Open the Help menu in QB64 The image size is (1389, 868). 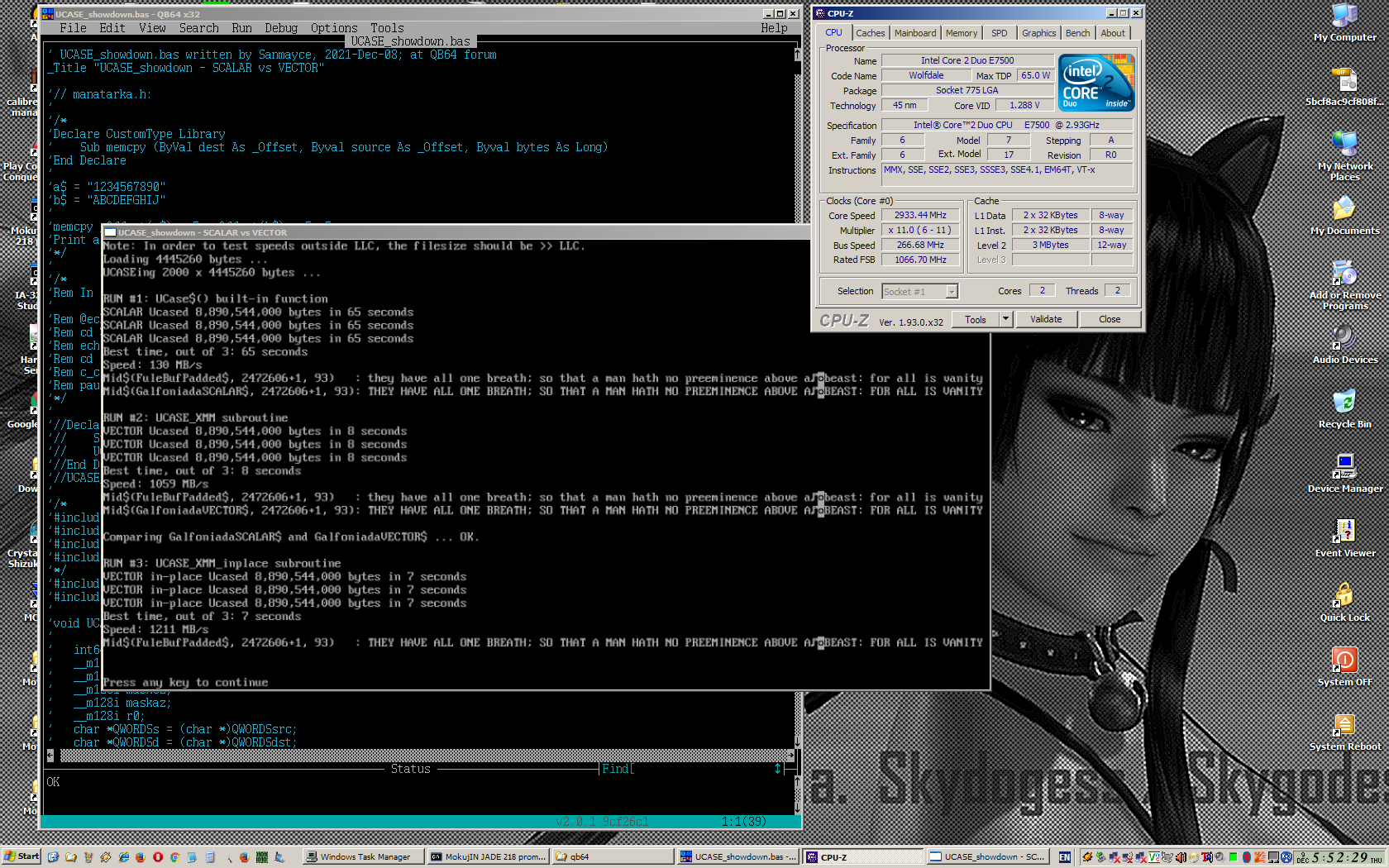point(774,28)
